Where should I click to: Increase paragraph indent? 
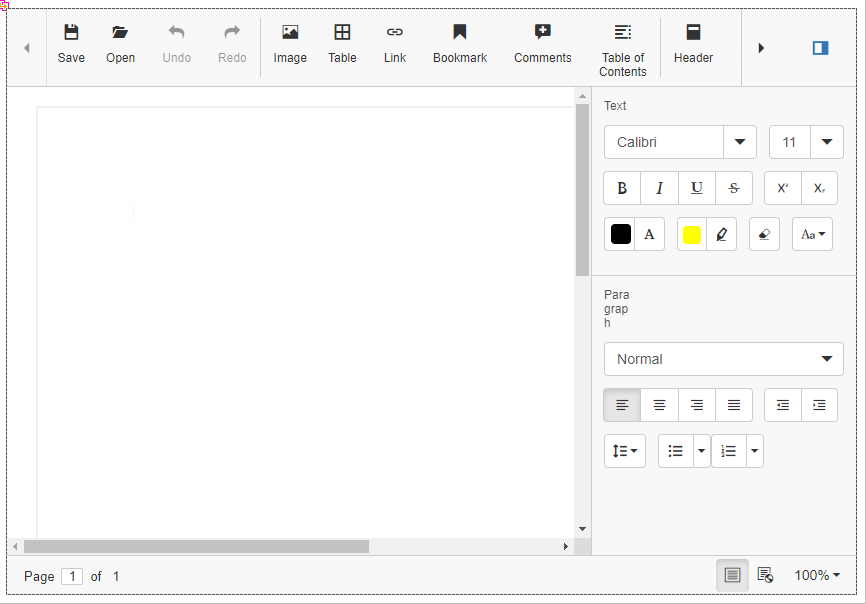point(820,405)
